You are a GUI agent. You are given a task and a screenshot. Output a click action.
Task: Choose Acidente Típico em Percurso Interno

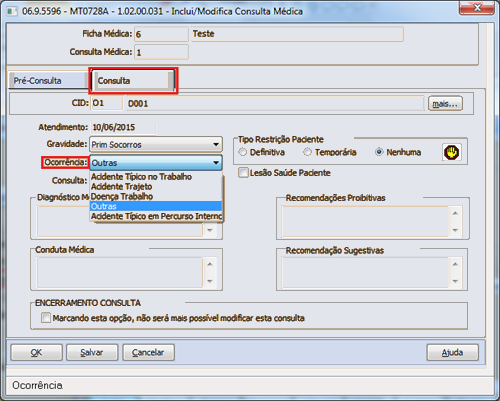tap(156, 216)
